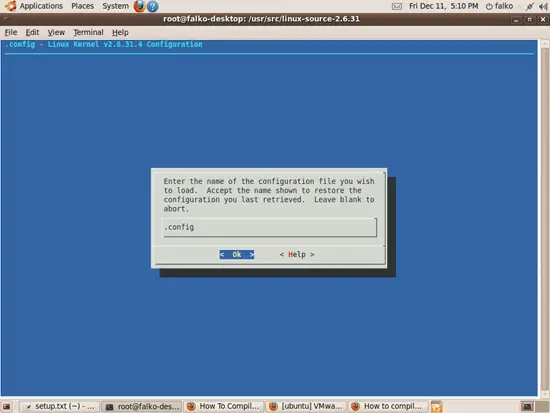Click the .config filename input field
The image size is (550, 413).
pos(269,227)
